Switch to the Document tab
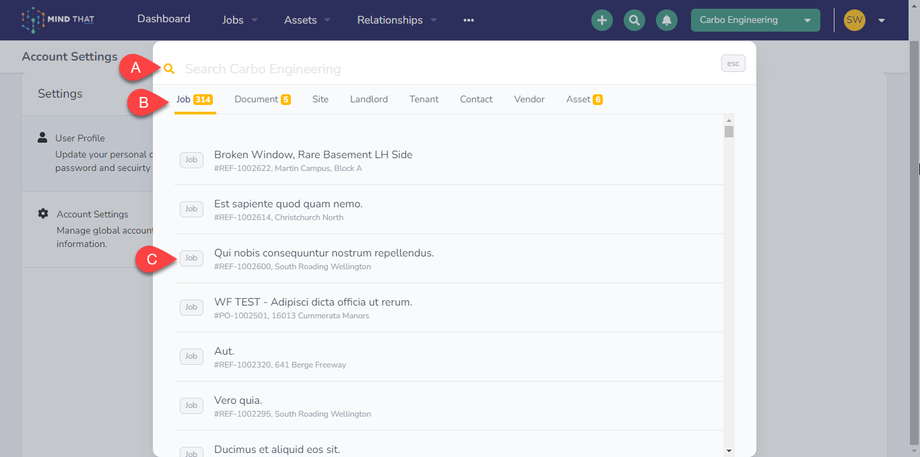The height and width of the screenshot is (457, 920). pyautogui.click(x=262, y=99)
